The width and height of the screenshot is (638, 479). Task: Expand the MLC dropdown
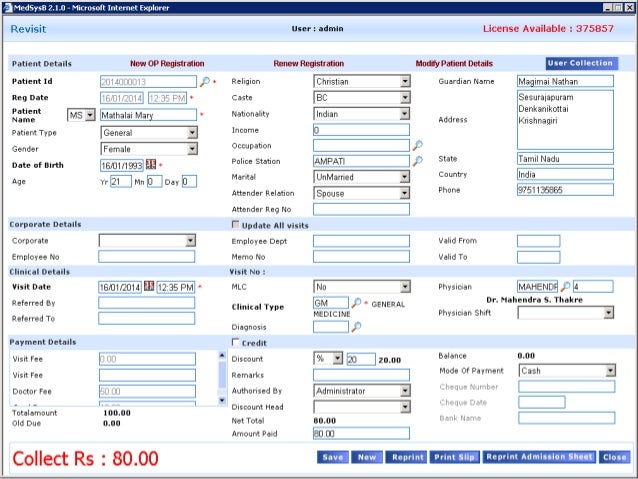[362, 287]
